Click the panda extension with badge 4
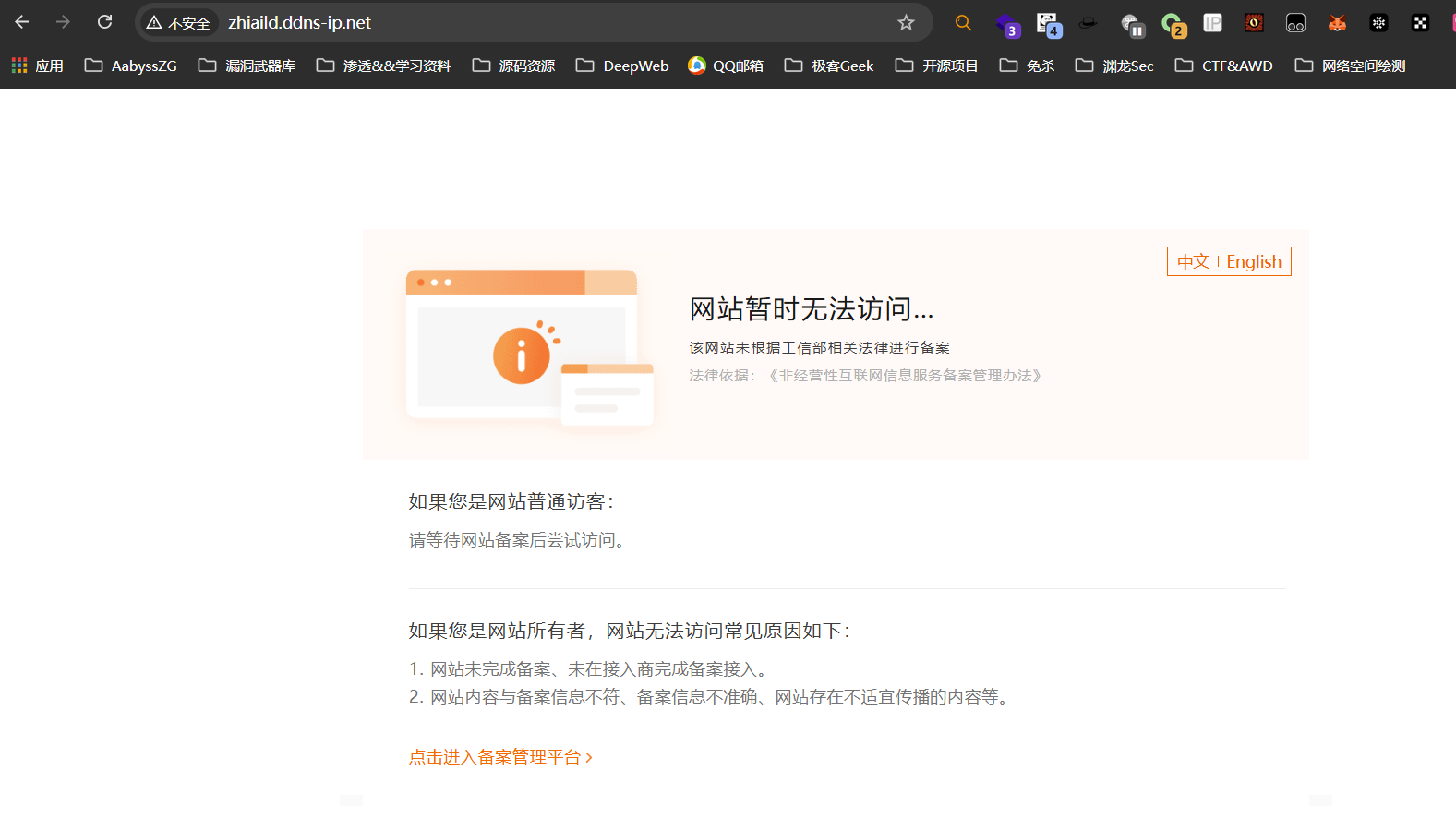Viewport: 1456px width, 831px height. pyautogui.click(x=1047, y=23)
